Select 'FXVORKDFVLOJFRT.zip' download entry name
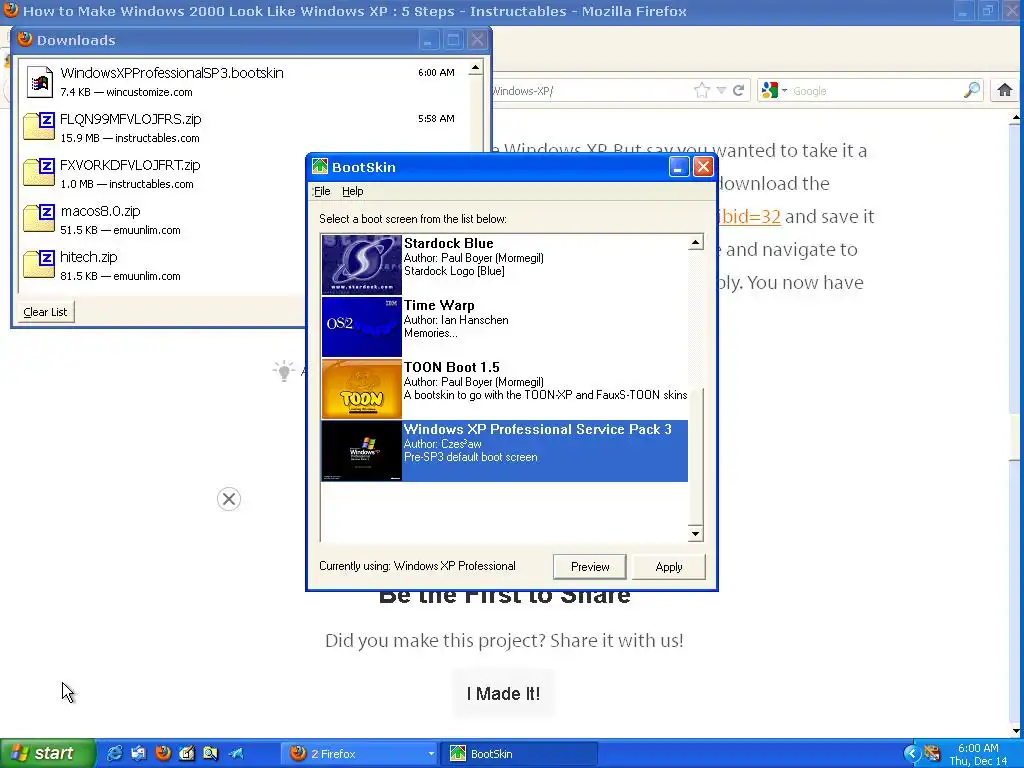 click(130, 165)
